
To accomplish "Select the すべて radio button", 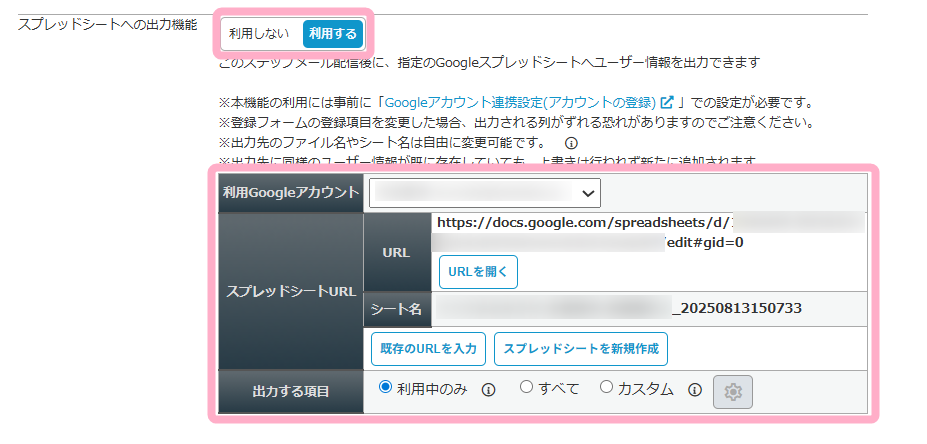I will coord(526,387).
